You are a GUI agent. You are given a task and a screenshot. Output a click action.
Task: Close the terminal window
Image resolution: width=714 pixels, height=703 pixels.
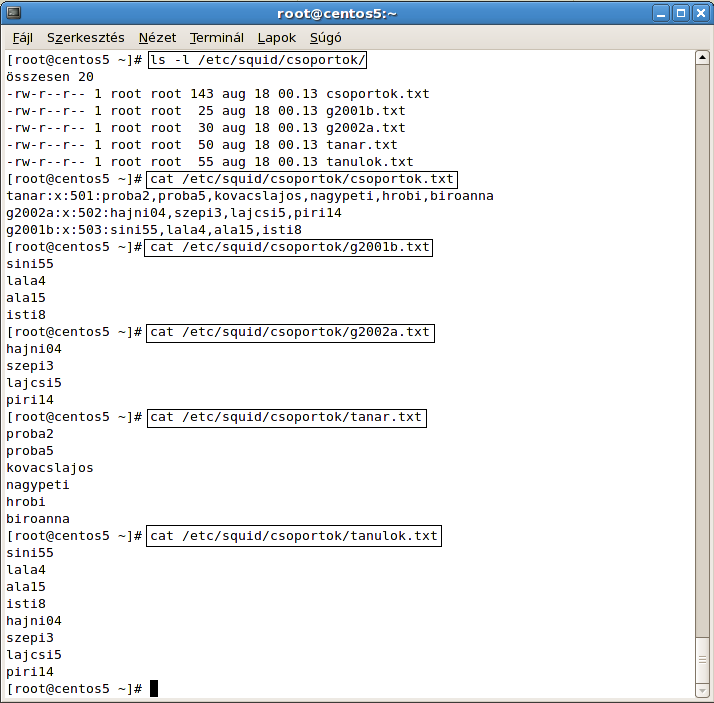tap(700, 13)
